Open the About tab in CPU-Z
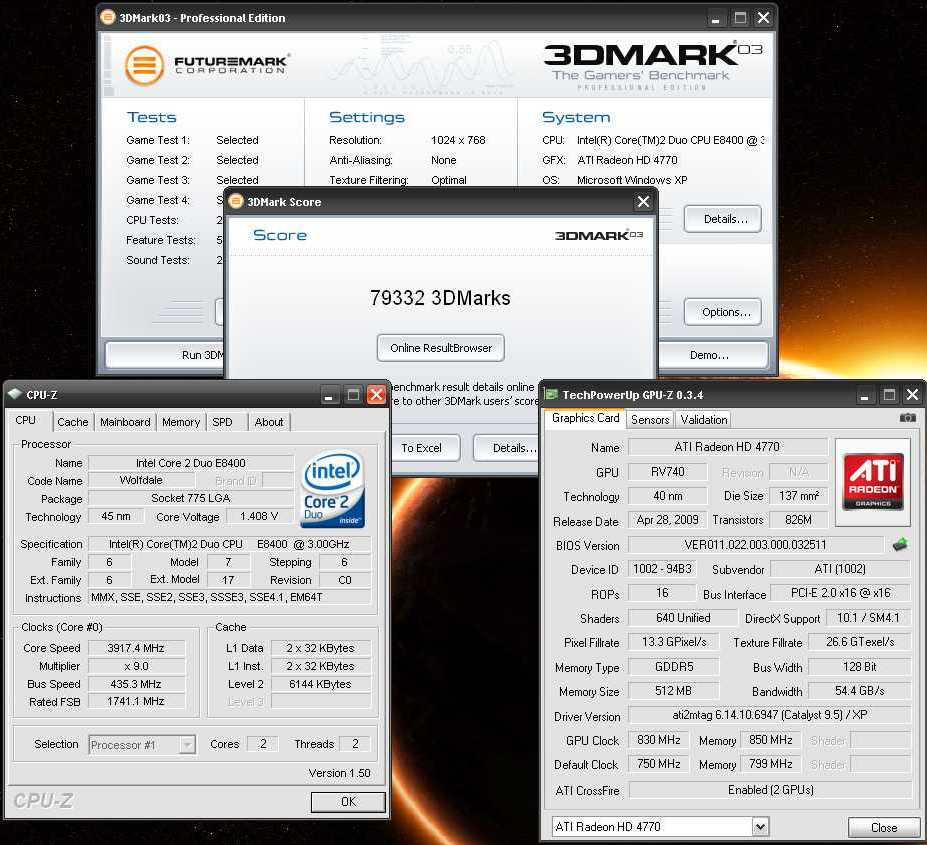This screenshot has height=845, width=927. pos(269,422)
